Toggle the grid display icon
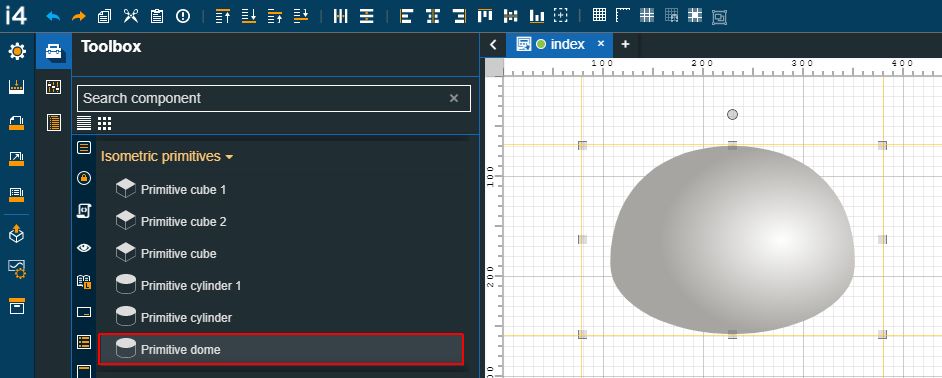942x378 pixels. [x=599, y=15]
